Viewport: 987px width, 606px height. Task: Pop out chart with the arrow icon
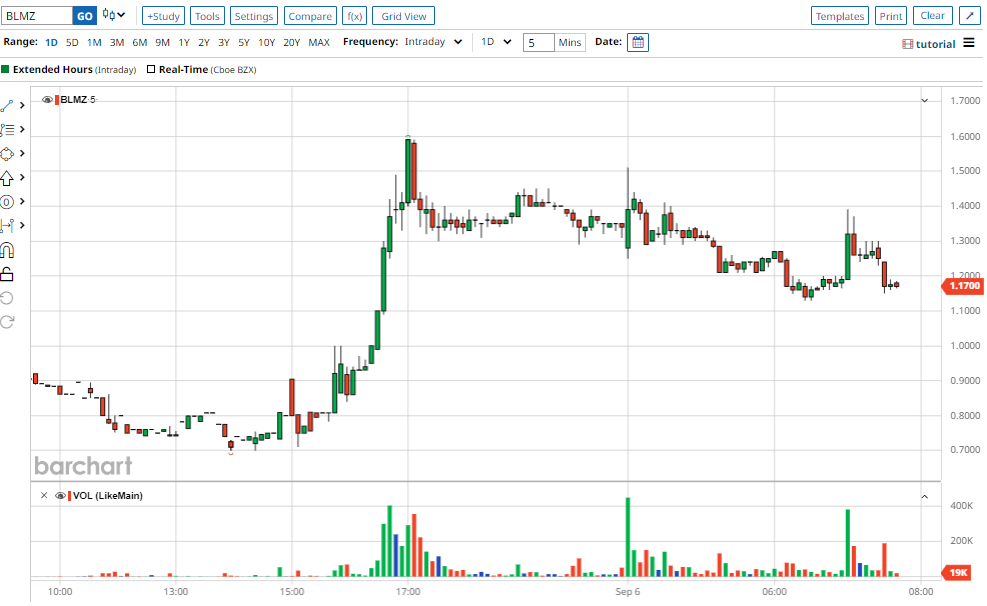tap(969, 16)
